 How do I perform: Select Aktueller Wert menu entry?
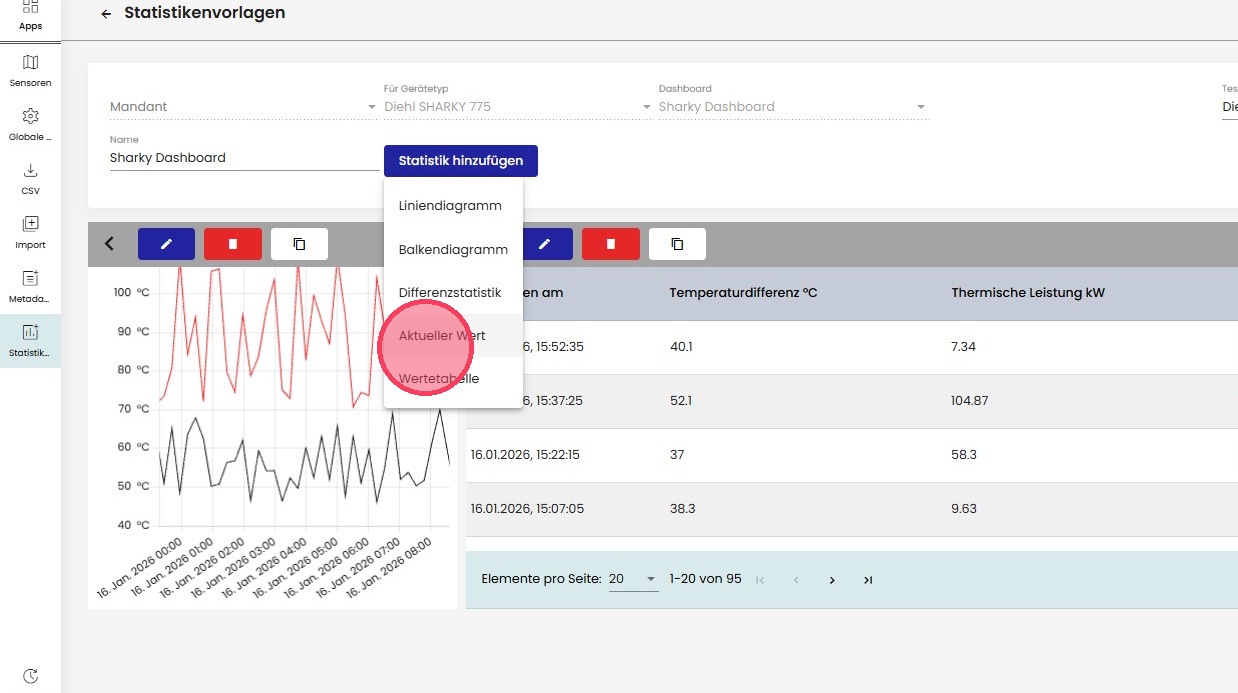[x=442, y=336]
